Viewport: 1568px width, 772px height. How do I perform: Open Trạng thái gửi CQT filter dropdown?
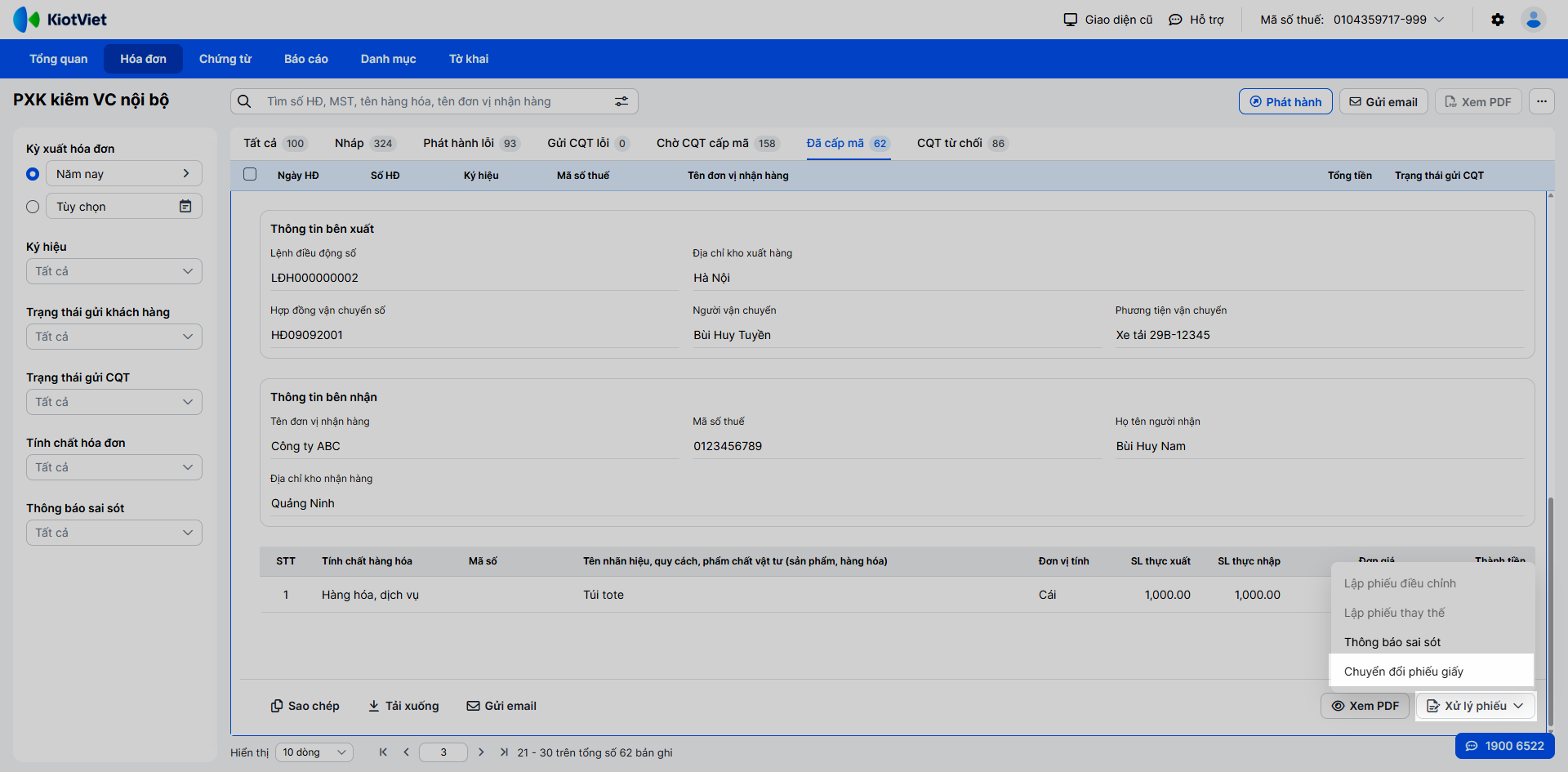pyautogui.click(x=114, y=402)
